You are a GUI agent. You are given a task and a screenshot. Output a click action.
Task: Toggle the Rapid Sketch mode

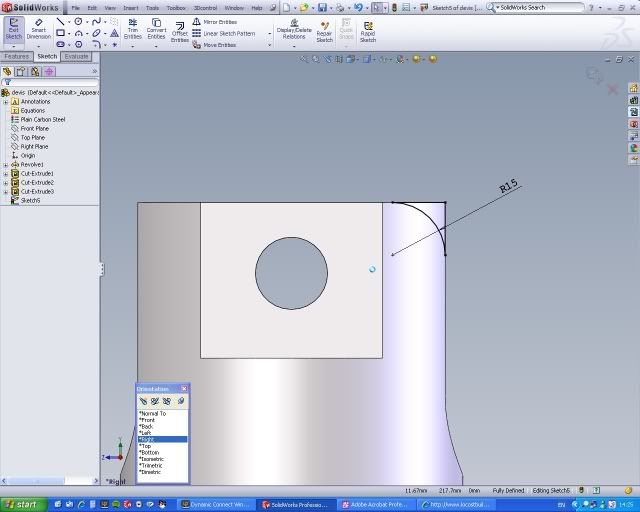coord(368,30)
